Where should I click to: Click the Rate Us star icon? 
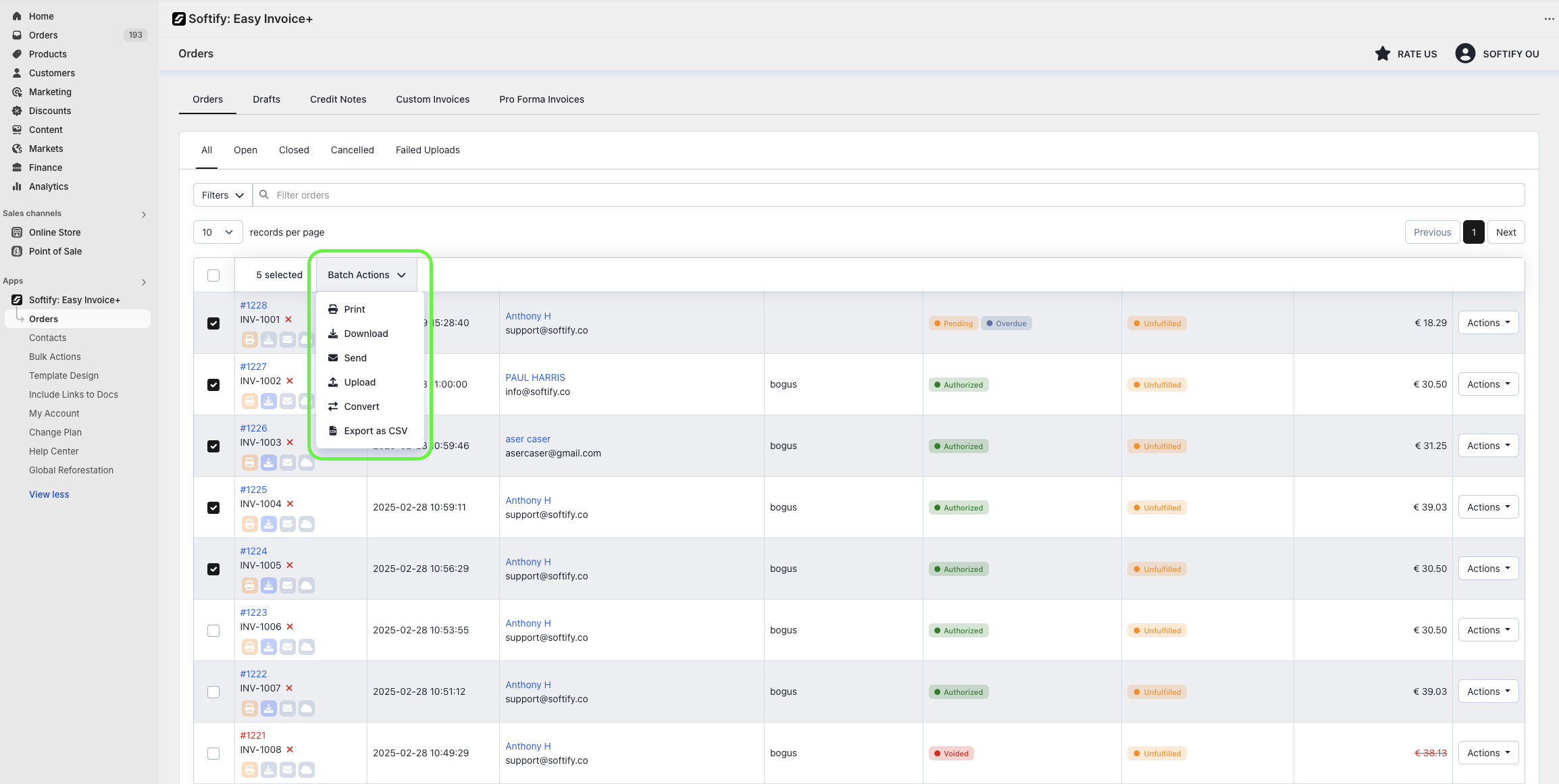pyautogui.click(x=1382, y=54)
